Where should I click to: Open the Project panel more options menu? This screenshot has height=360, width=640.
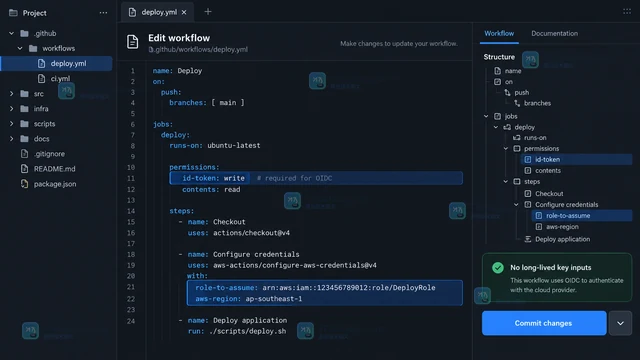coord(103,13)
